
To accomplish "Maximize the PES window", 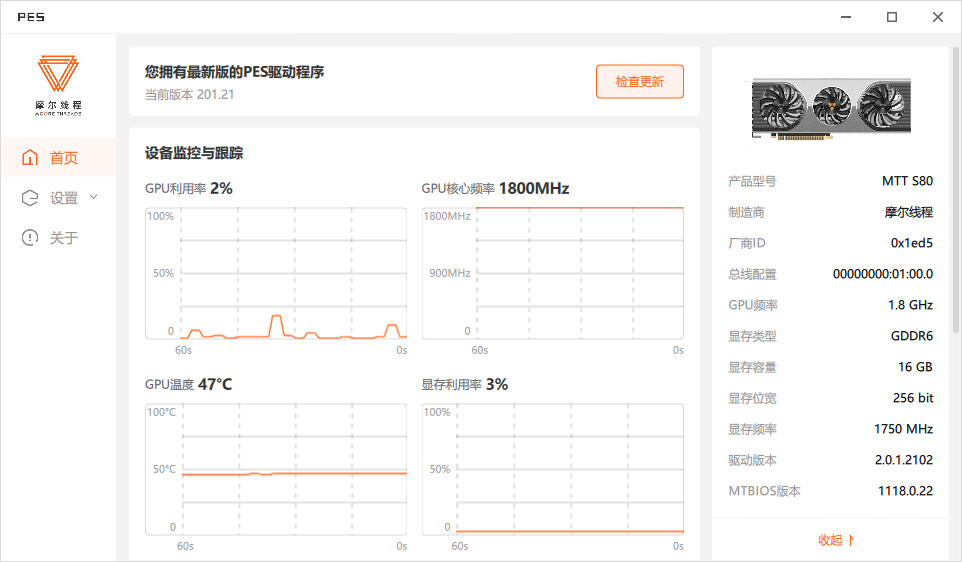I will pyautogui.click(x=892, y=17).
